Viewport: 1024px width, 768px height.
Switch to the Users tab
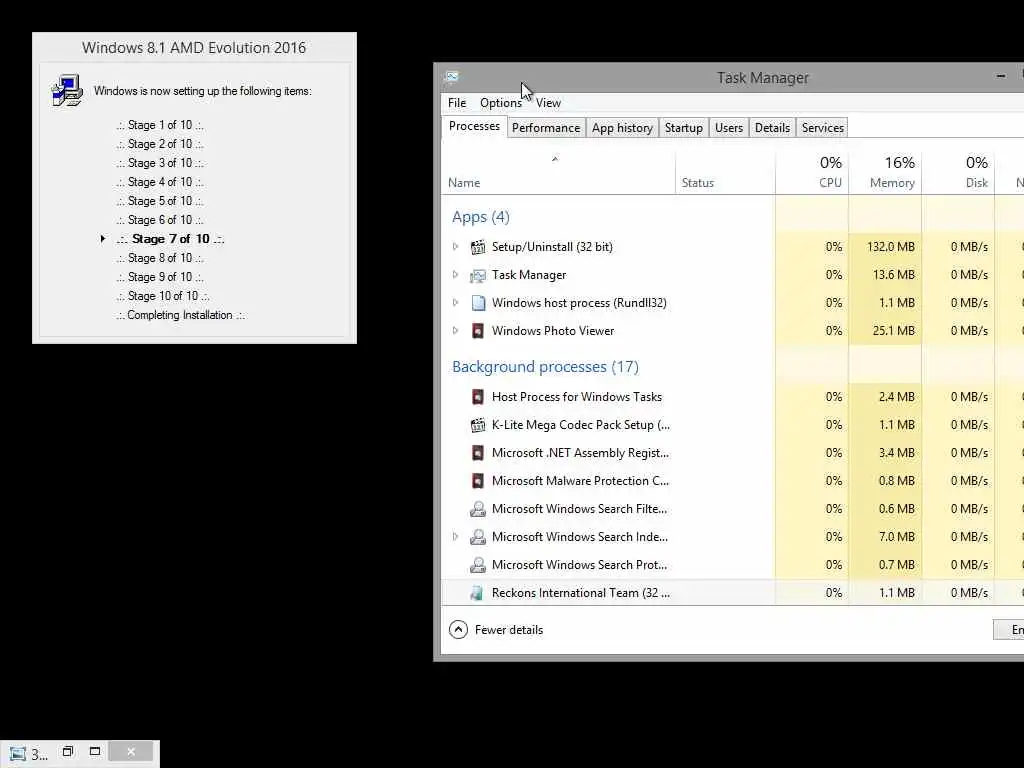pyautogui.click(x=729, y=128)
